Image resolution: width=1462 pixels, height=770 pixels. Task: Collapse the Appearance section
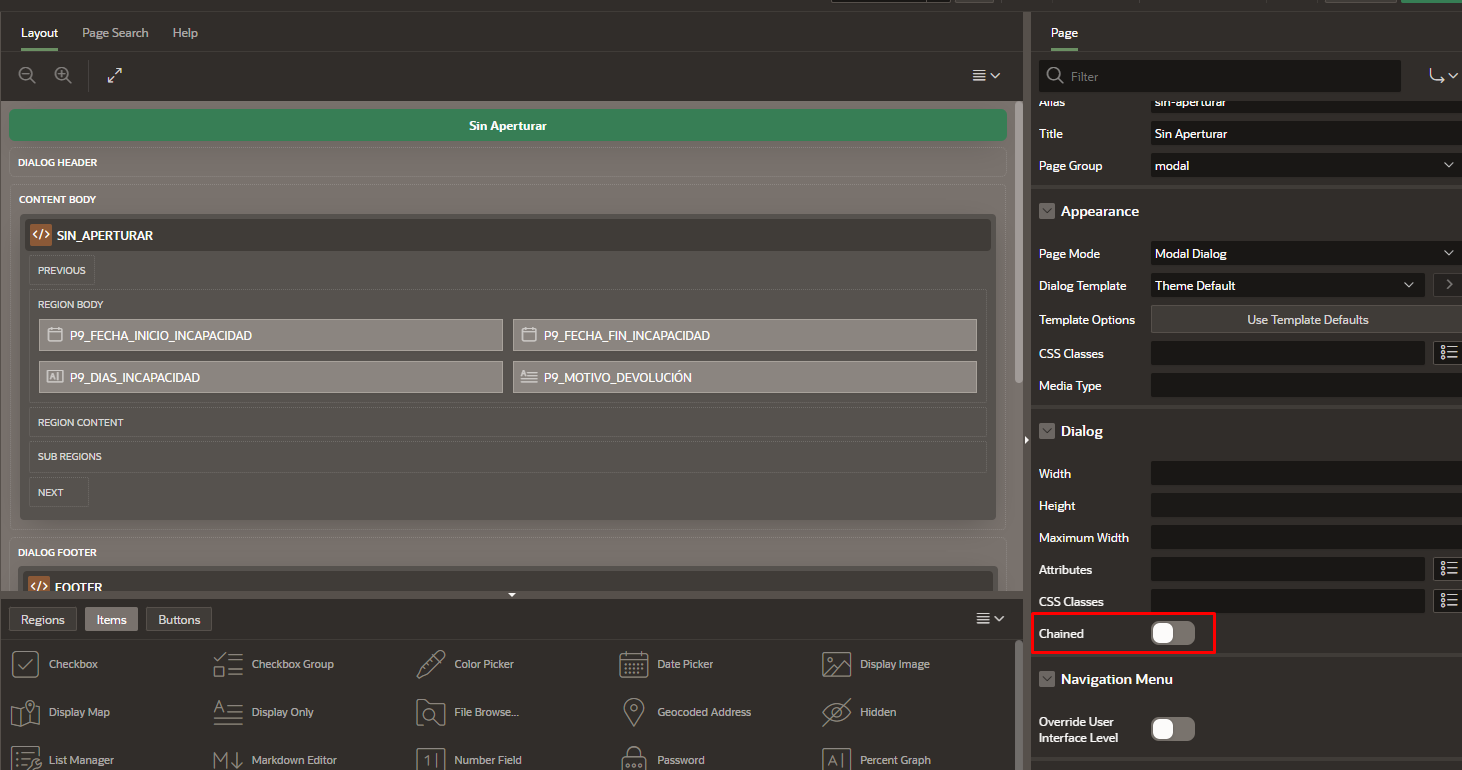click(1047, 211)
